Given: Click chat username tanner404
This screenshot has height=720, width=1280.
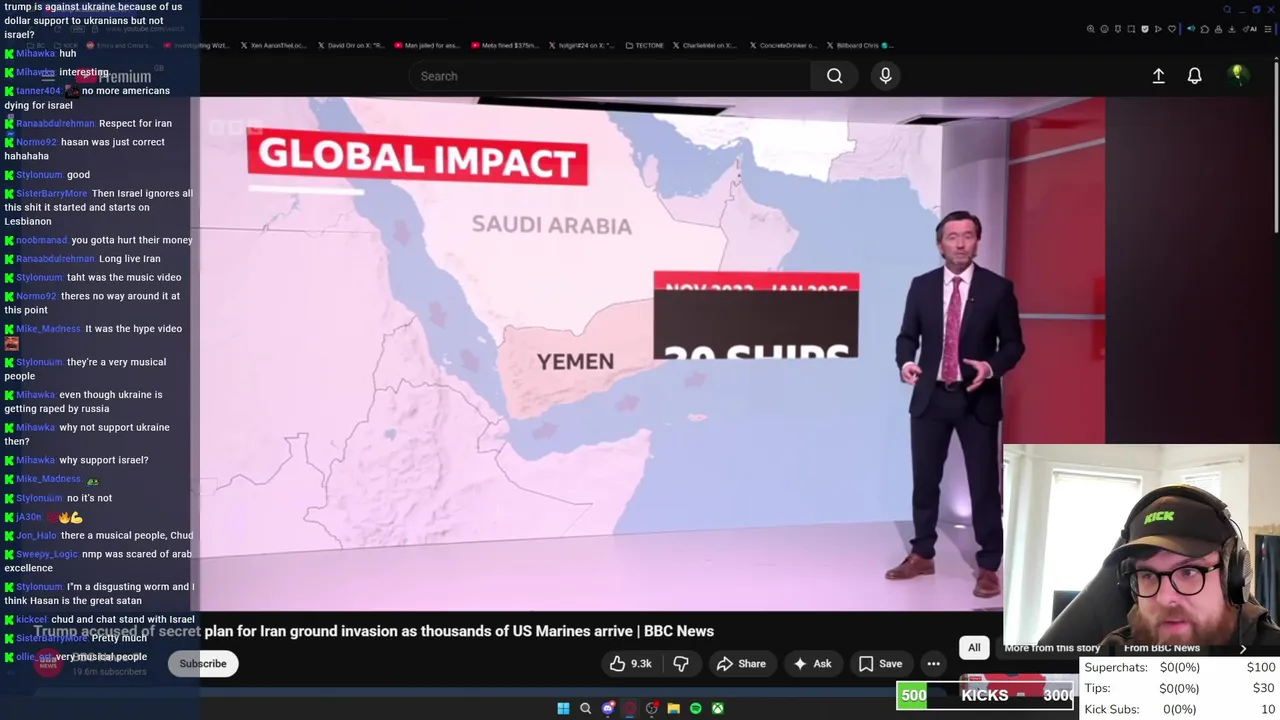Looking at the screenshot, I should pos(38,91).
